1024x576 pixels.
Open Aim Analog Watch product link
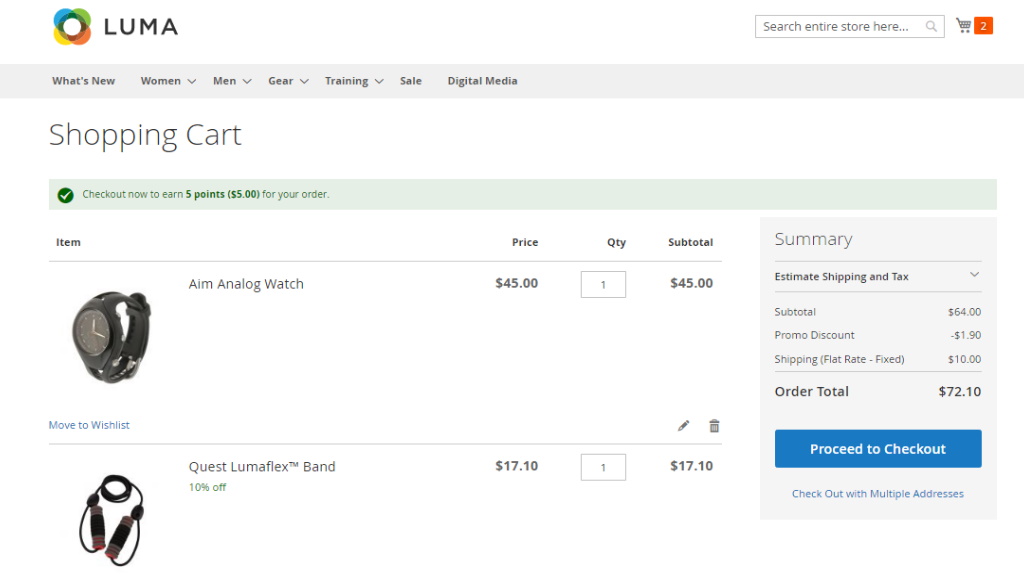[x=246, y=284]
